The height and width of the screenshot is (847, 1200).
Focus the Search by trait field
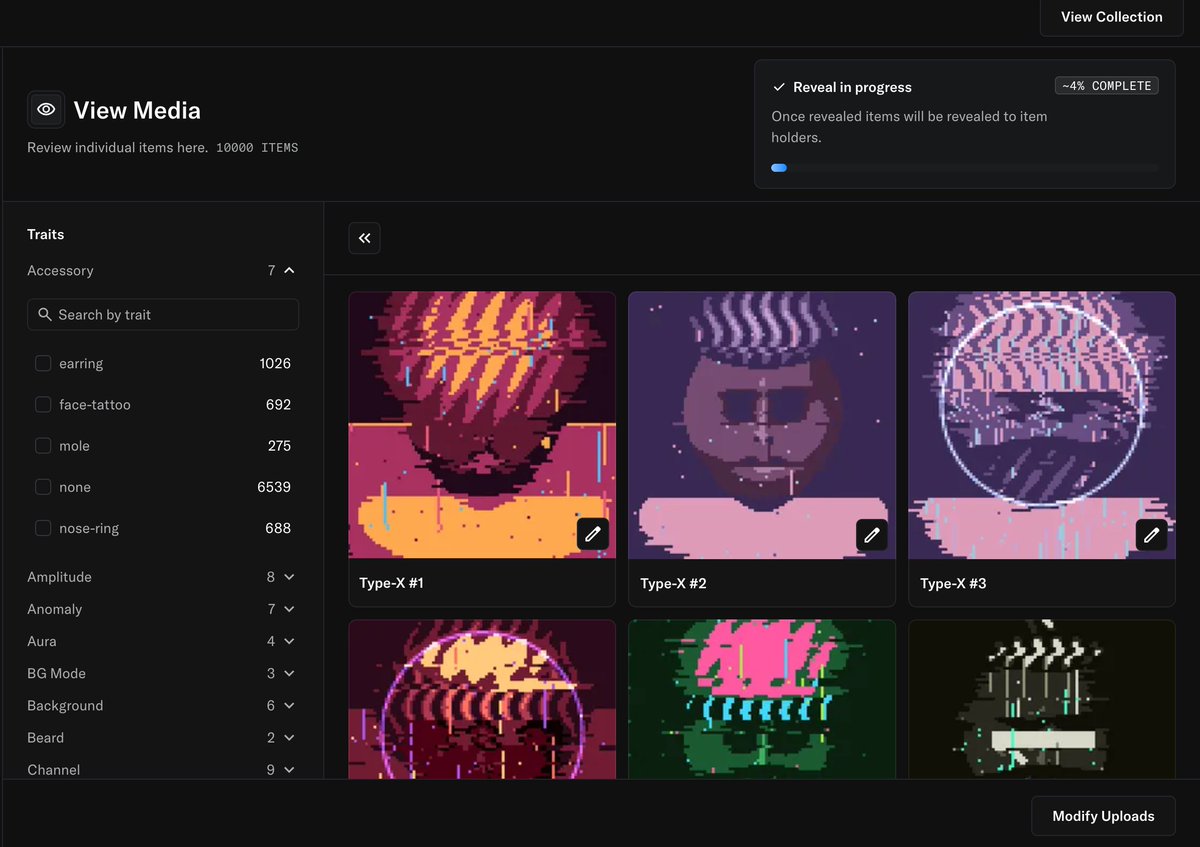[163, 314]
